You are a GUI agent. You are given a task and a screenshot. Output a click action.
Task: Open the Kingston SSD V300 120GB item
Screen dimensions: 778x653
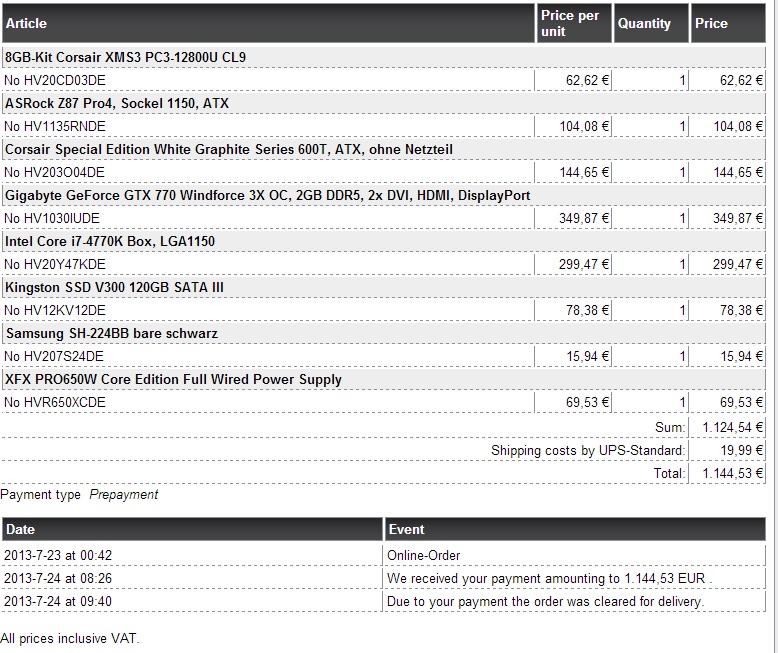coord(114,288)
